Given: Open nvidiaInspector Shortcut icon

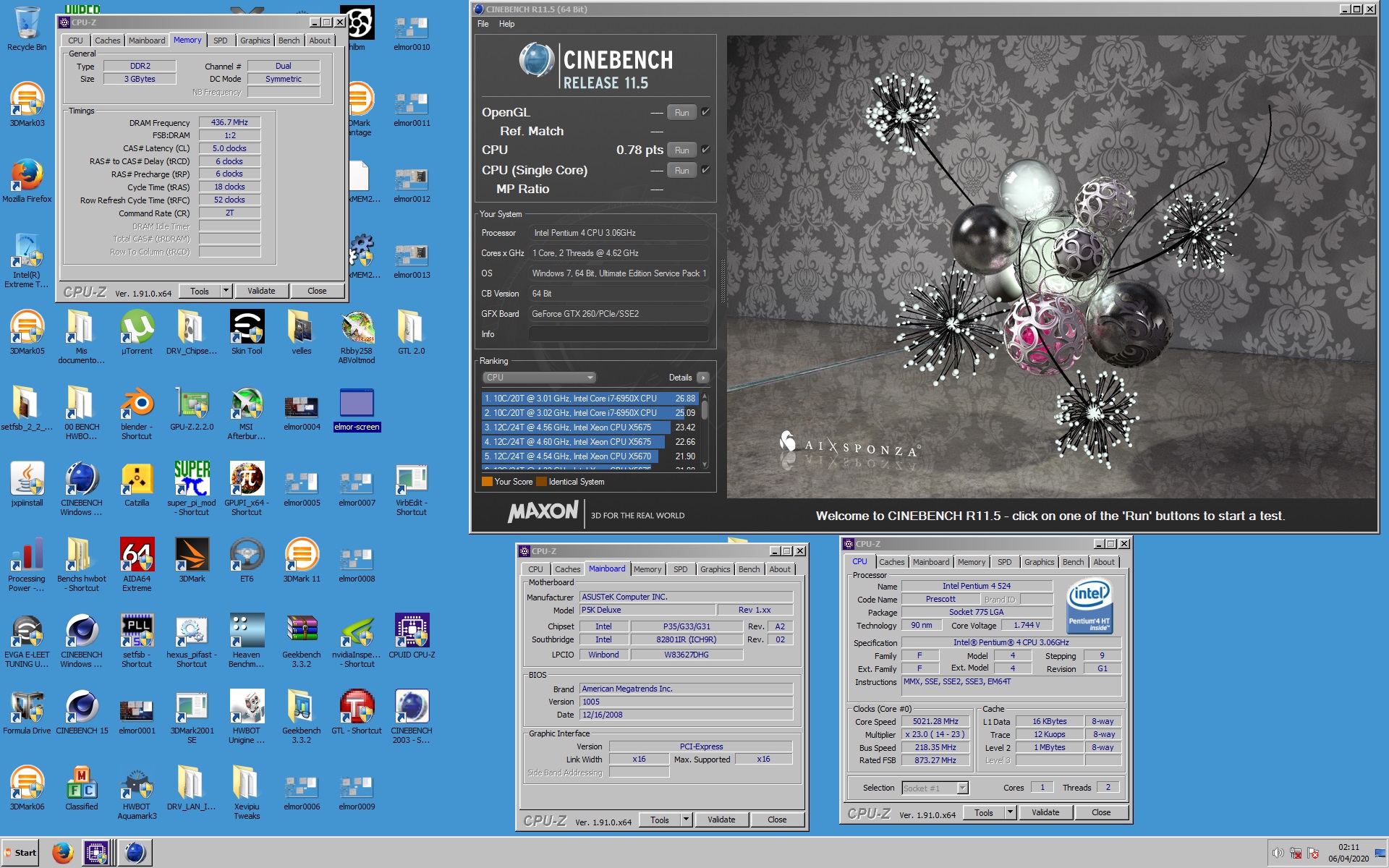Looking at the screenshot, I should [357, 642].
